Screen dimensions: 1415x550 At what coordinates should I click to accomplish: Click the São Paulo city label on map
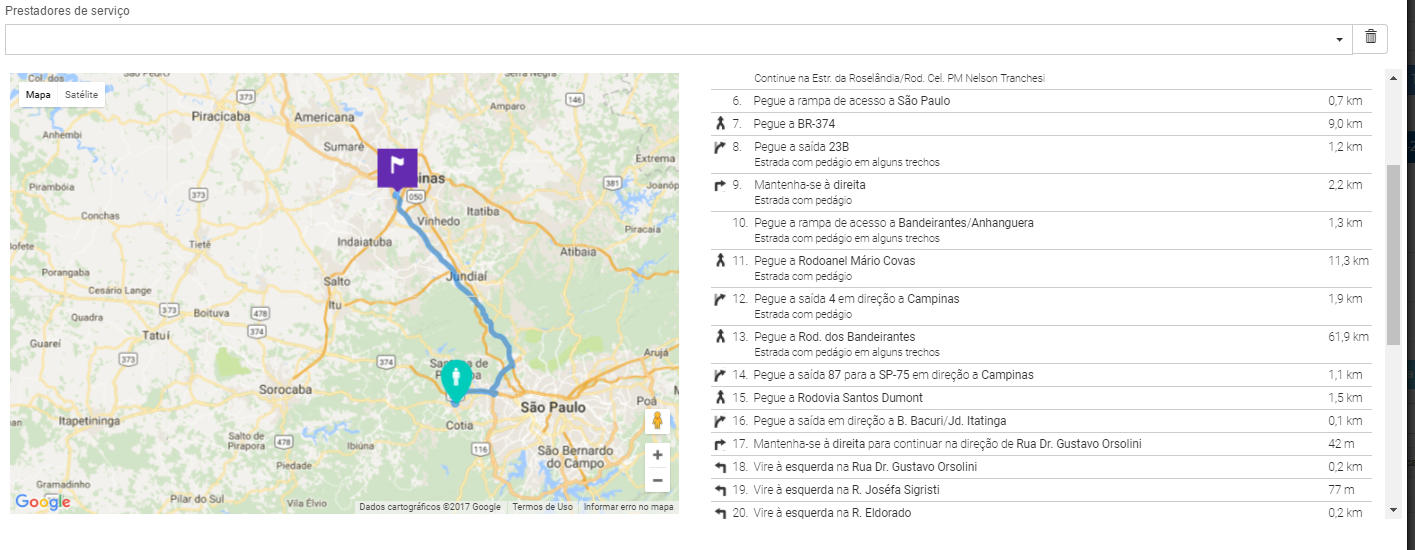(x=553, y=408)
